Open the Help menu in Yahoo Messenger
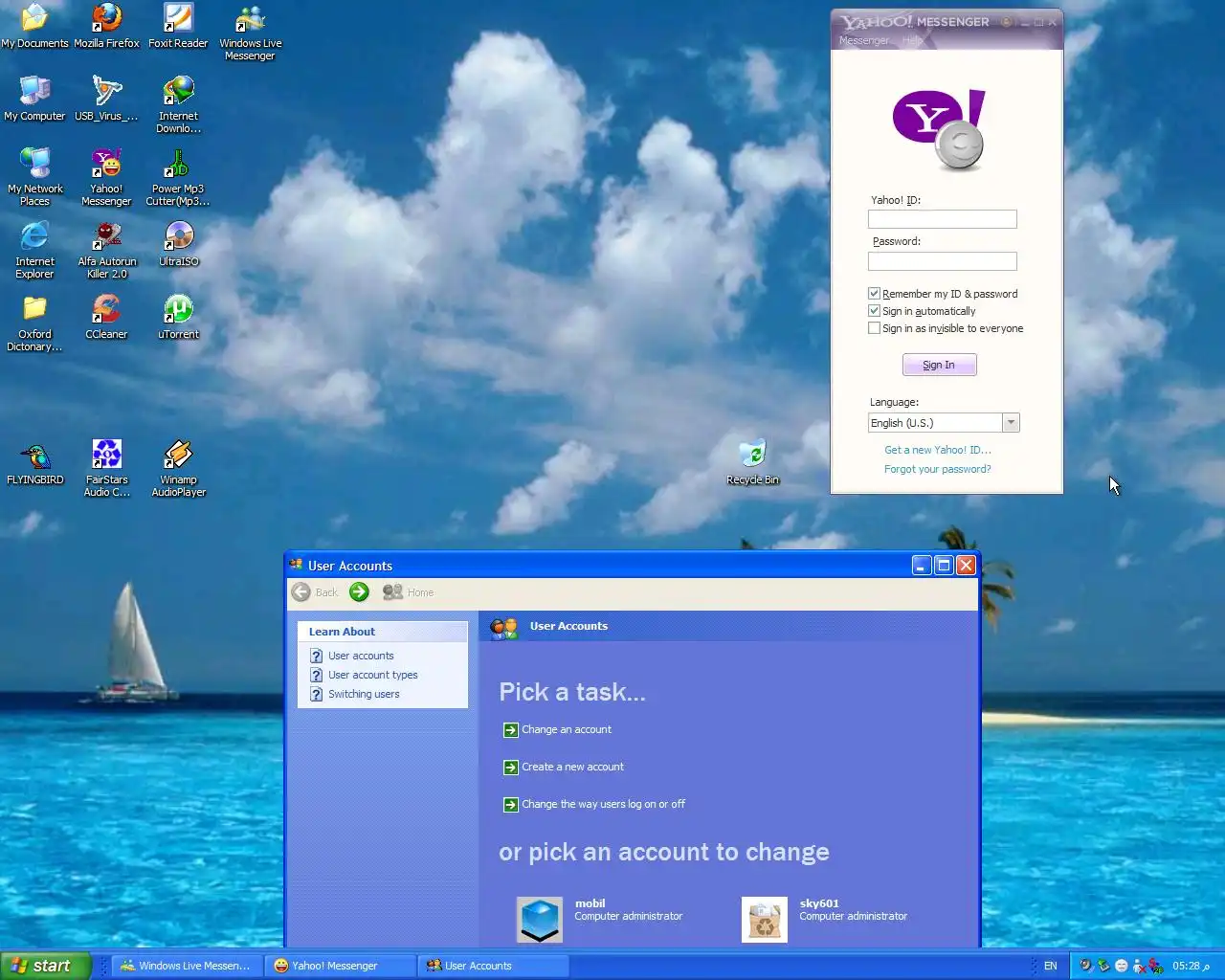Image resolution: width=1225 pixels, height=980 pixels. 912,40
